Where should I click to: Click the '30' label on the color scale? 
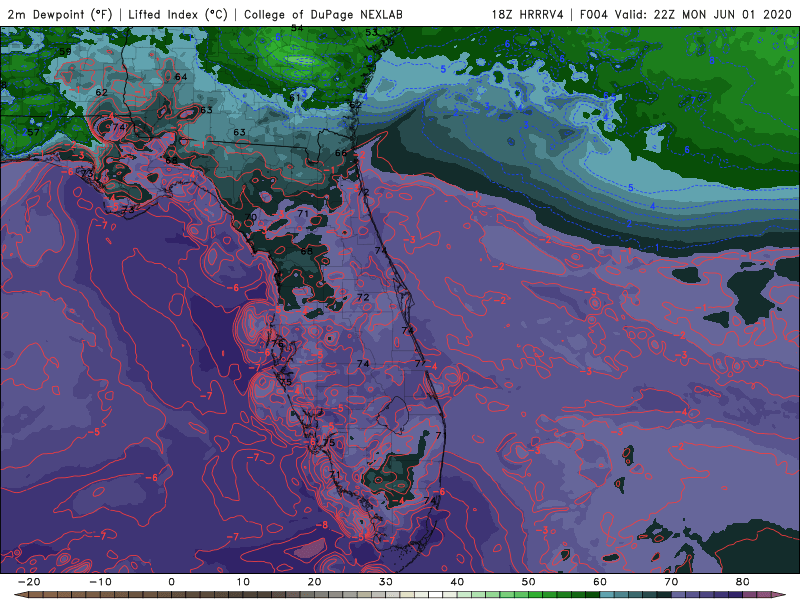386,582
